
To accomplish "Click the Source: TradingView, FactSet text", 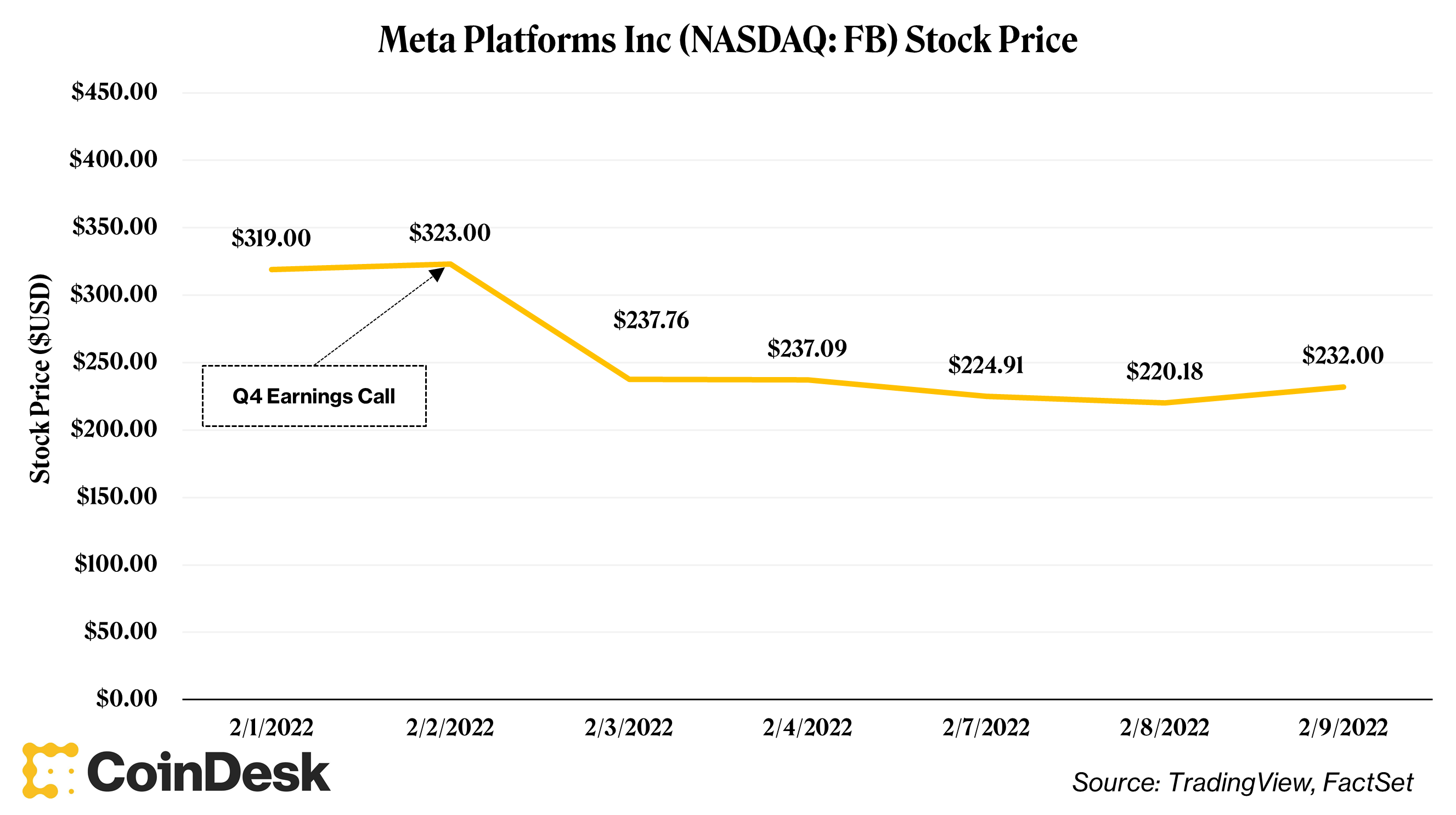I will point(1242,782).
